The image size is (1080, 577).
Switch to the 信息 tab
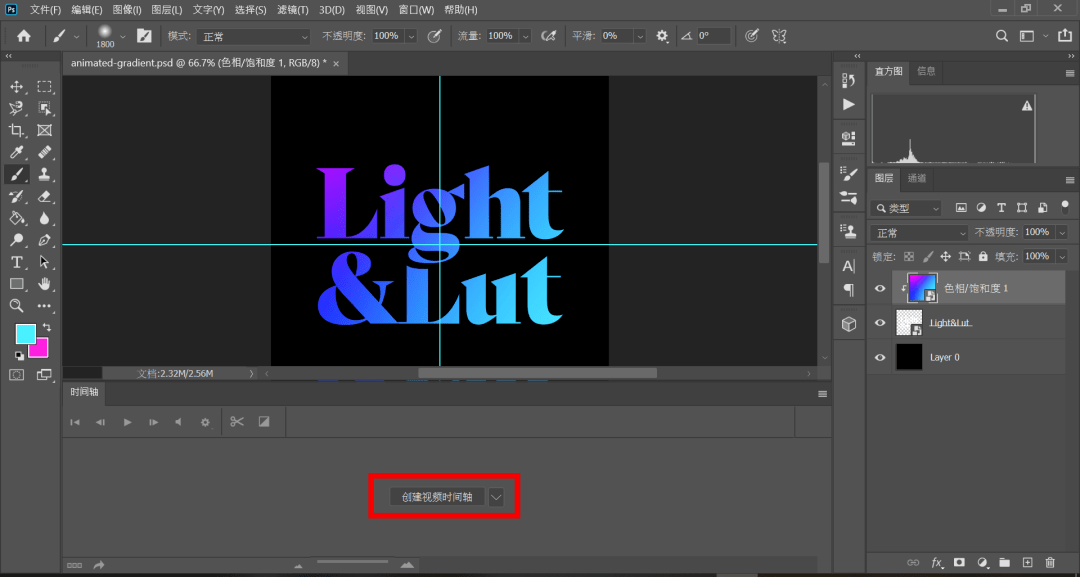click(926, 71)
